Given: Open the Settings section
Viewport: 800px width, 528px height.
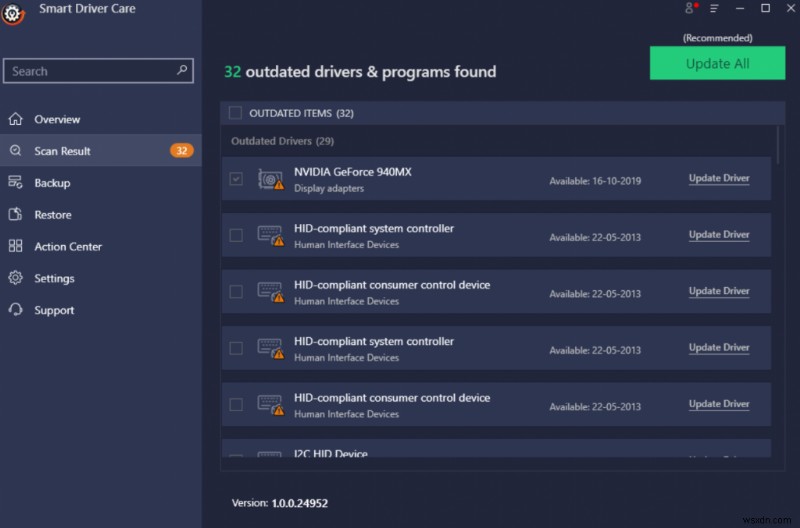Looking at the screenshot, I should (101, 278).
